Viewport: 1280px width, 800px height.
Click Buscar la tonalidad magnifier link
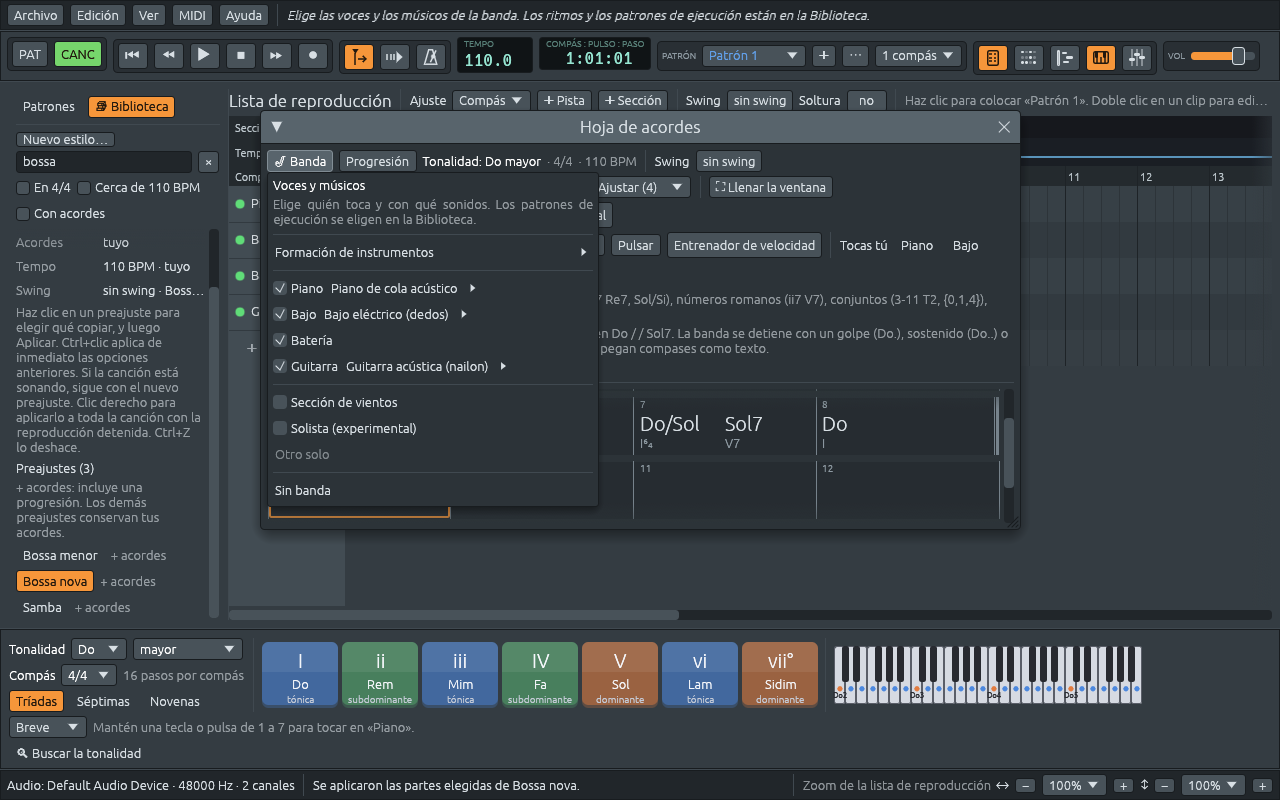(79, 753)
